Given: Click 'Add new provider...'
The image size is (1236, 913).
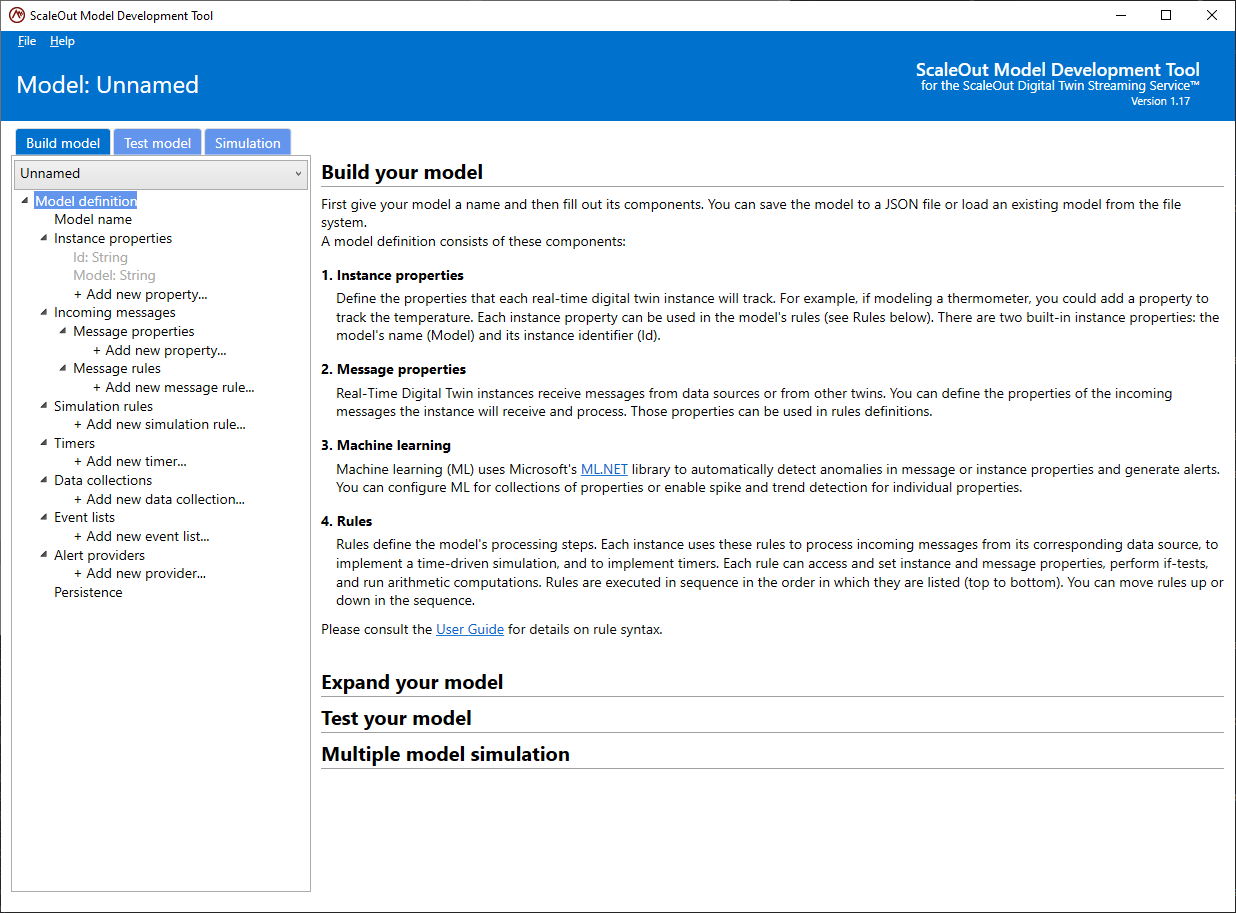Looking at the screenshot, I should click(140, 573).
